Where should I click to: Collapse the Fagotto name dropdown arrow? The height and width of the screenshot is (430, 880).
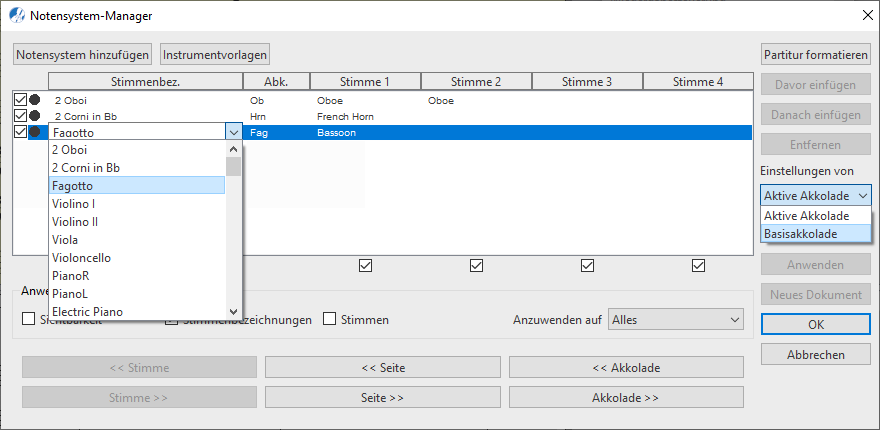(233, 132)
